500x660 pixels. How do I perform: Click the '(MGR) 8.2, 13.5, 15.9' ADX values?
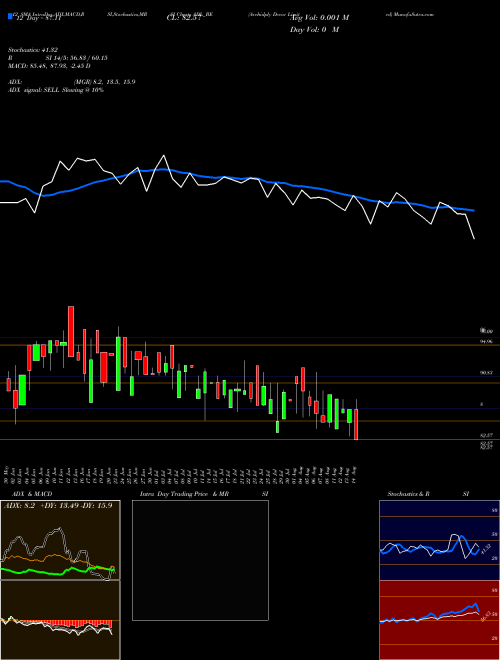tap(104, 82)
